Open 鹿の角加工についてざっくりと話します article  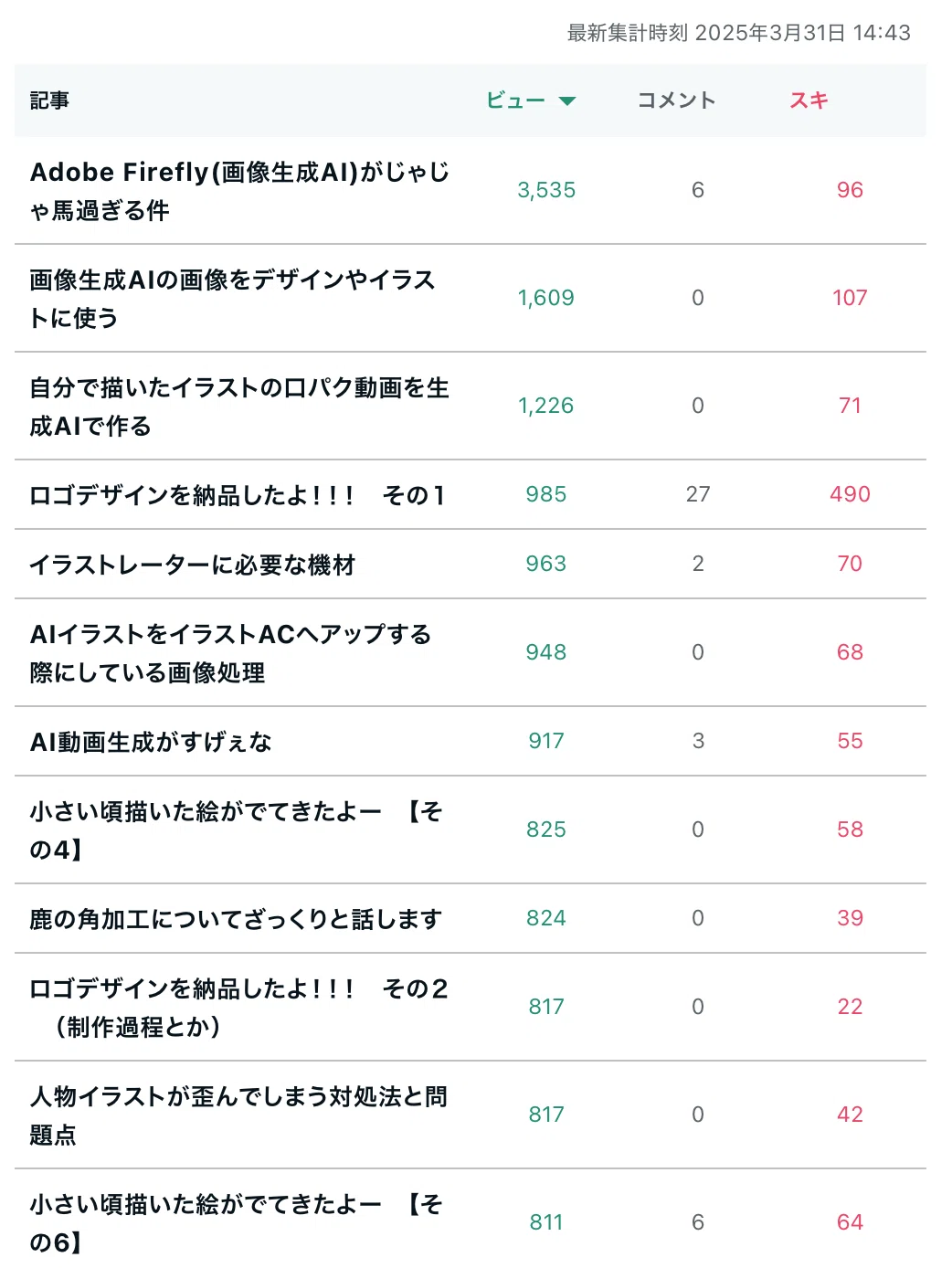236,919
